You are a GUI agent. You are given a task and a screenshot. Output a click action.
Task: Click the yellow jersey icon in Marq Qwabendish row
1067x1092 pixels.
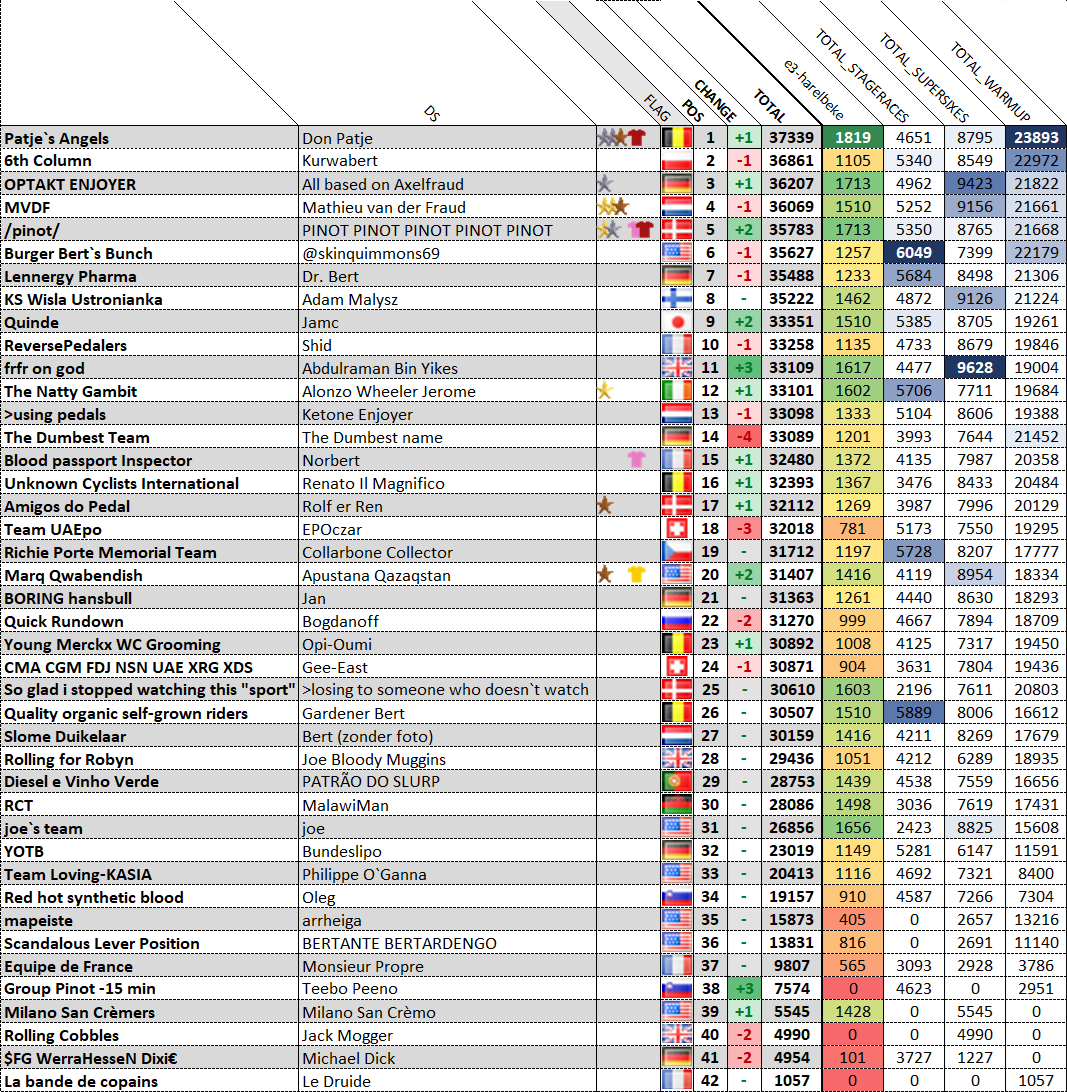637,574
